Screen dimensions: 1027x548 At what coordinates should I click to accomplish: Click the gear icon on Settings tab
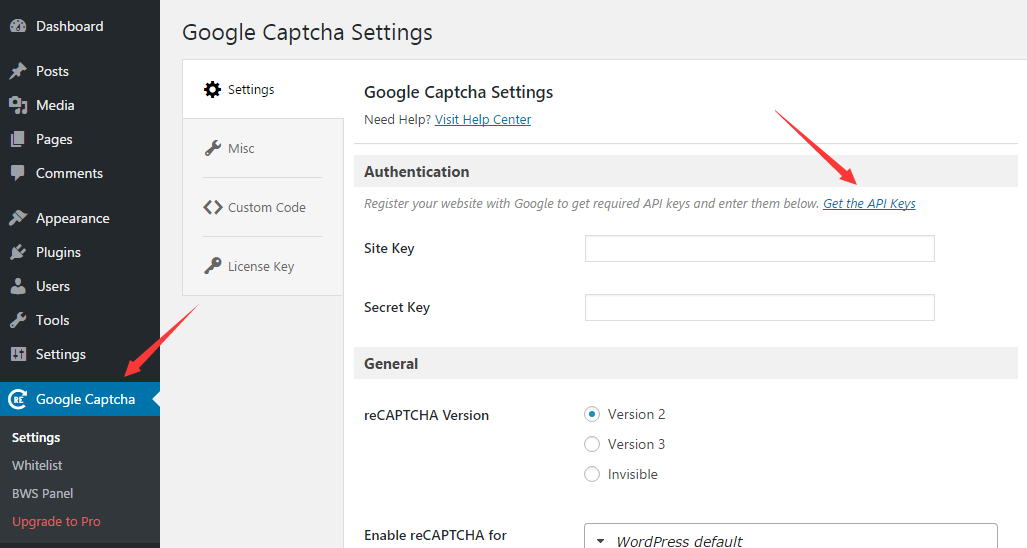[212, 90]
